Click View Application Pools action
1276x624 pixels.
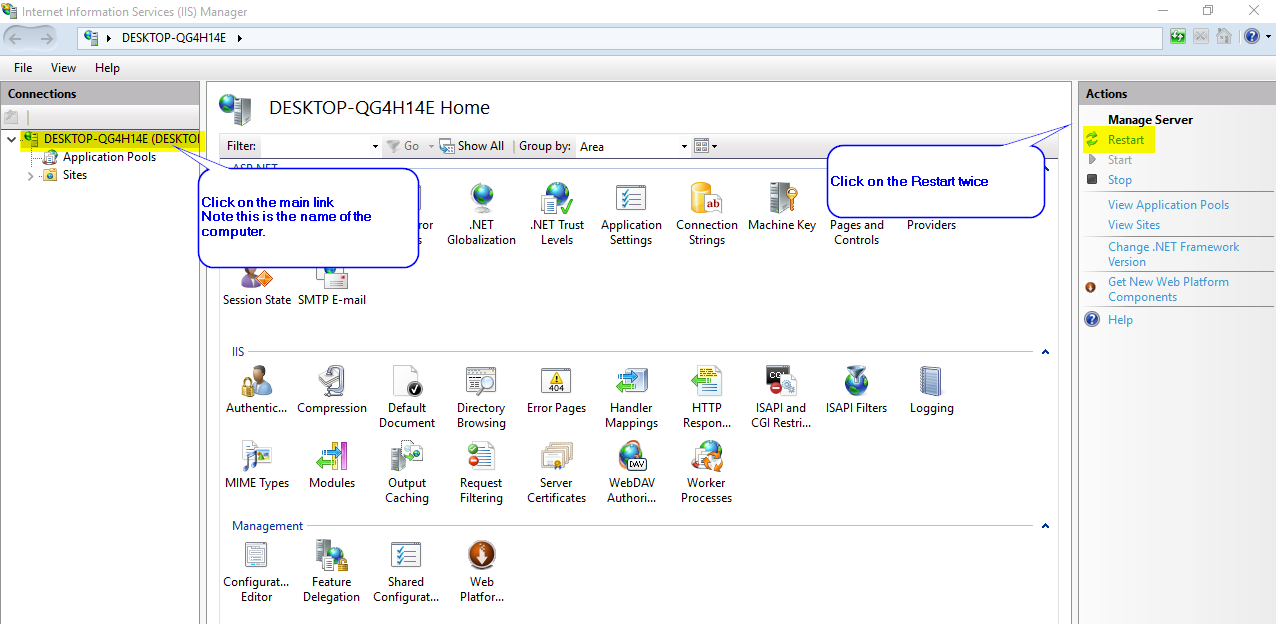(1168, 205)
